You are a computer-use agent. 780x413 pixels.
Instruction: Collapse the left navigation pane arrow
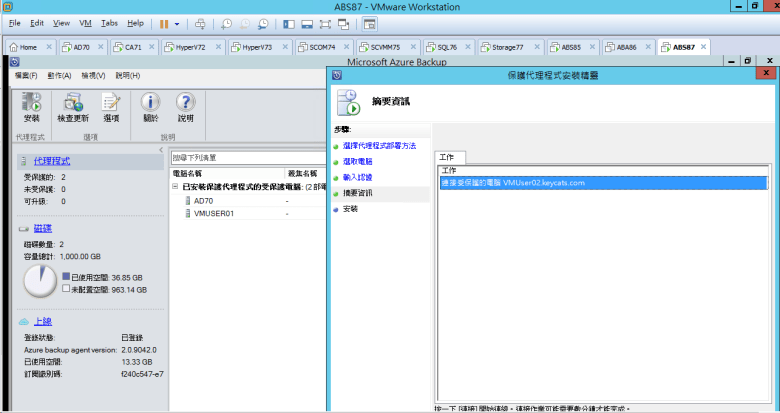[161, 150]
